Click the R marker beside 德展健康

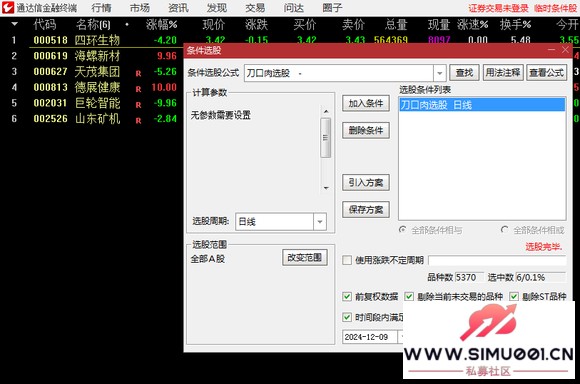(138, 89)
